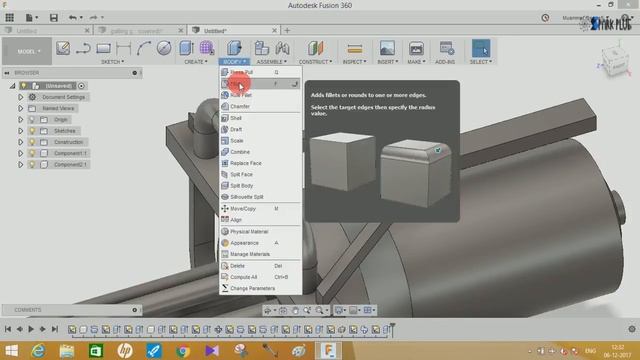Open timeline settings gear icon
640x360 pixels.
pyautogui.click(x=632, y=329)
